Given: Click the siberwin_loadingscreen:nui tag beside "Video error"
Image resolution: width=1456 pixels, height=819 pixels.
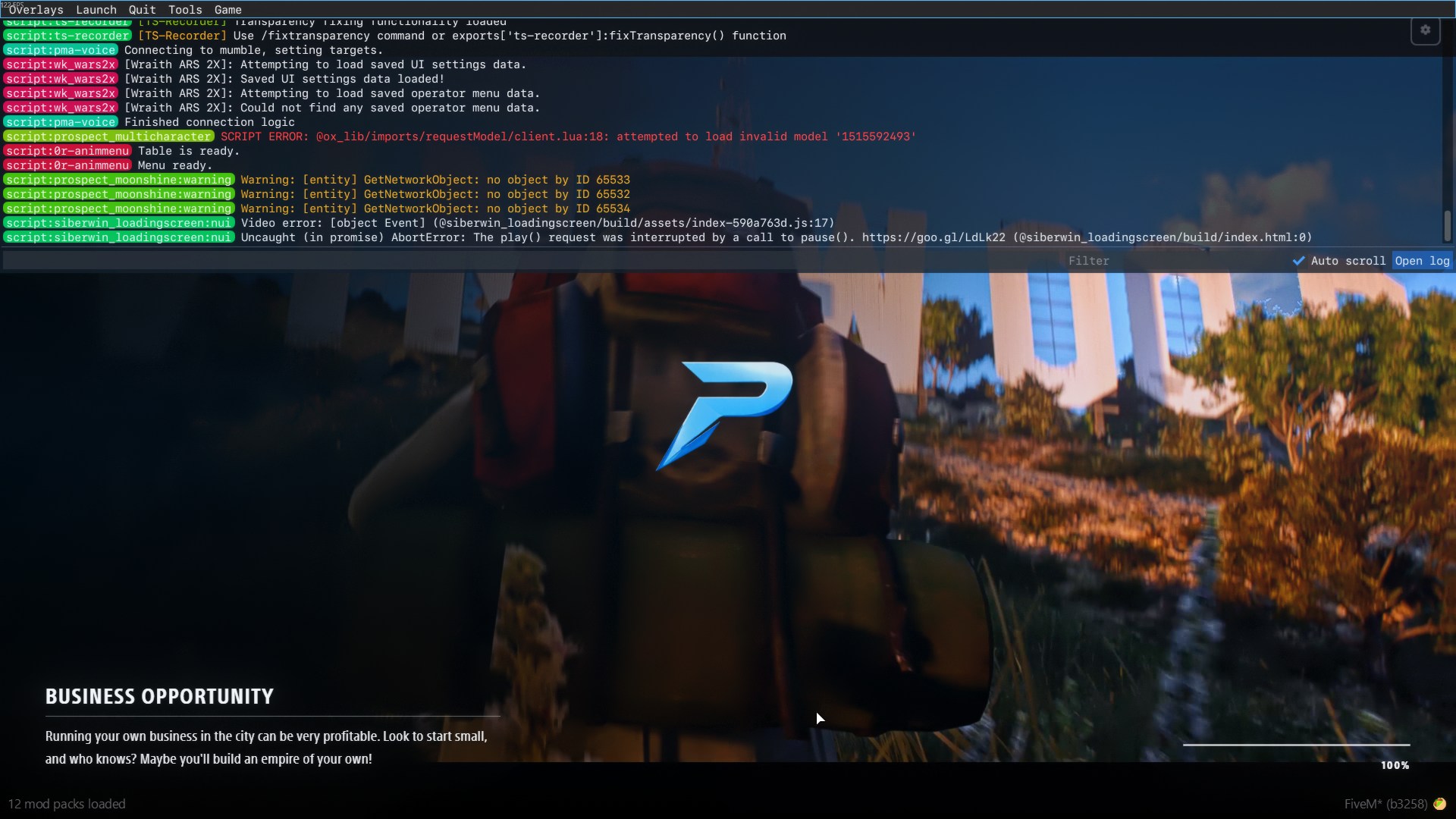Looking at the screenshot, I should pyautogui.click(x=119, y=223).
